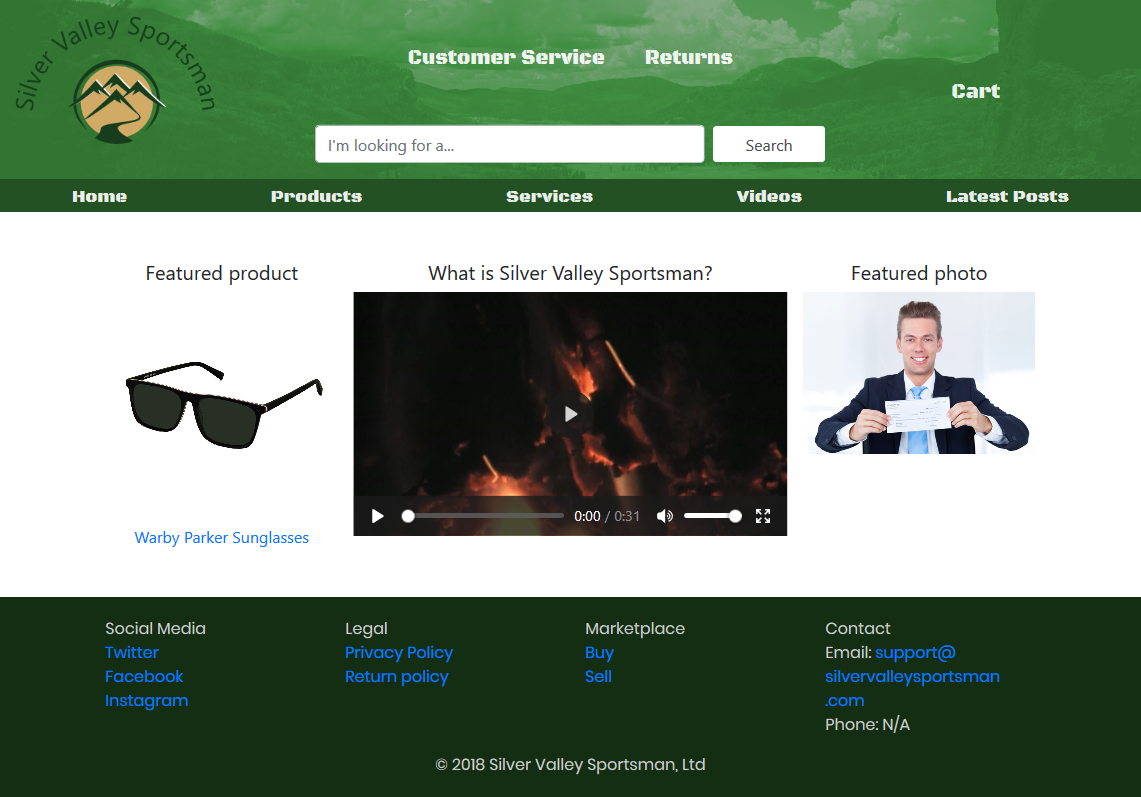Click the center play overlay on video
Image resolution: width=1141 pixels, height=797 pixels.
point(570,414)
